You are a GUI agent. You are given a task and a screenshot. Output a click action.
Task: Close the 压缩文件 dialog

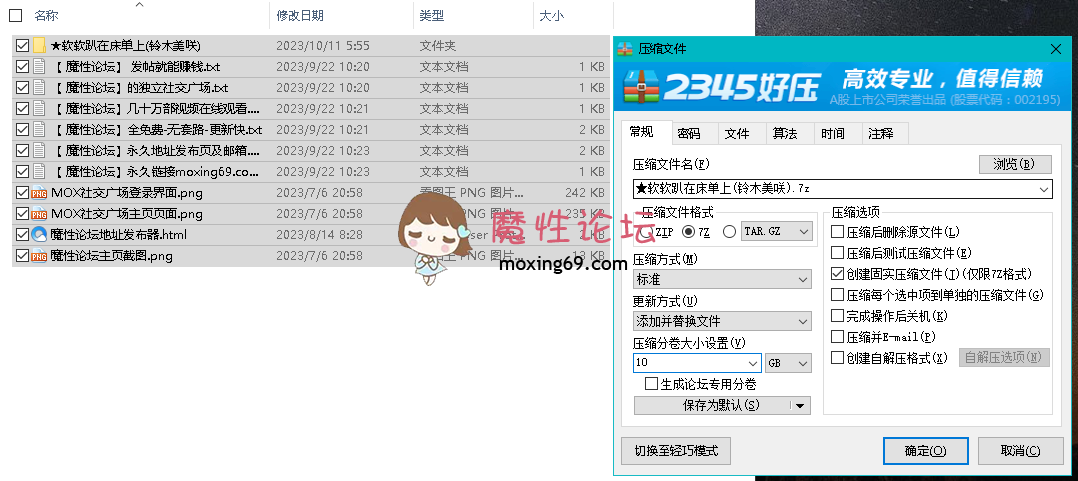pyautogui.click(x=1057, y=49)
